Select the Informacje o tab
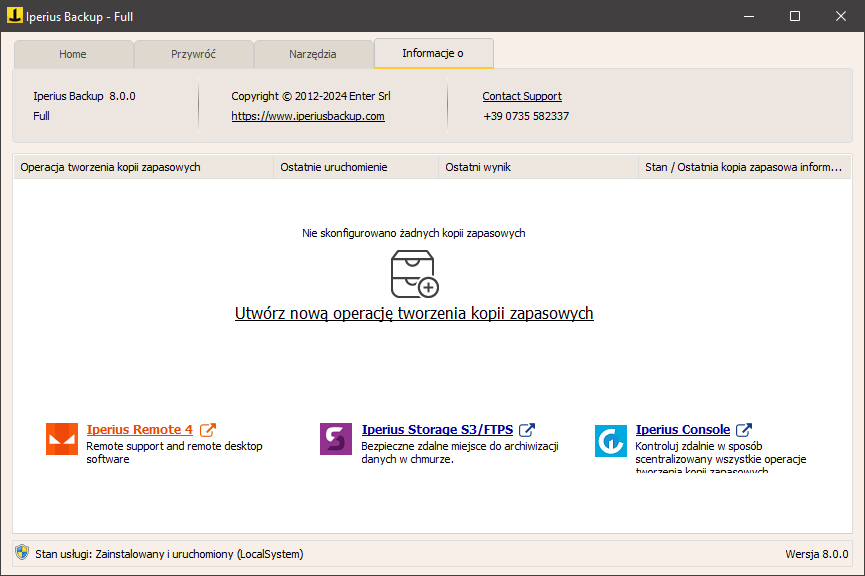The width and height of the screenshot is (865, 576). (434, 53)
